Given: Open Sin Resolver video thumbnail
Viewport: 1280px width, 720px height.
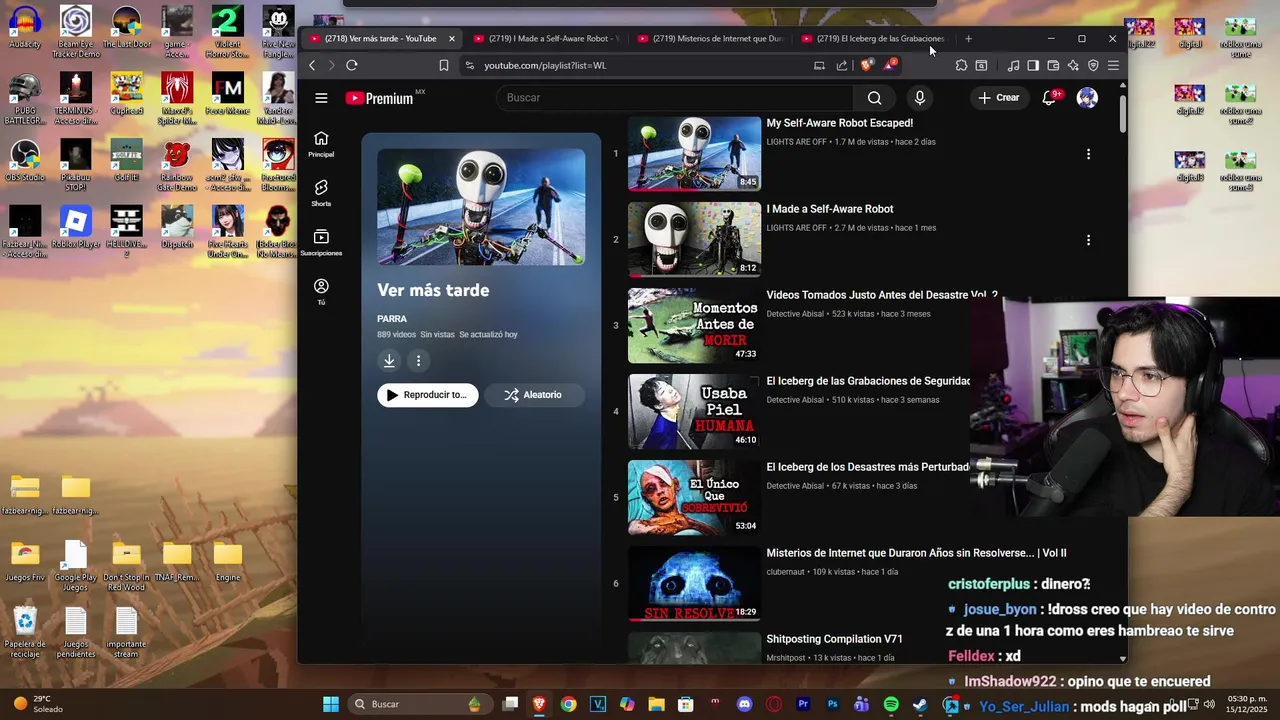Looking at the screenshot, I should pyautogui.click(x=694, y=584).
